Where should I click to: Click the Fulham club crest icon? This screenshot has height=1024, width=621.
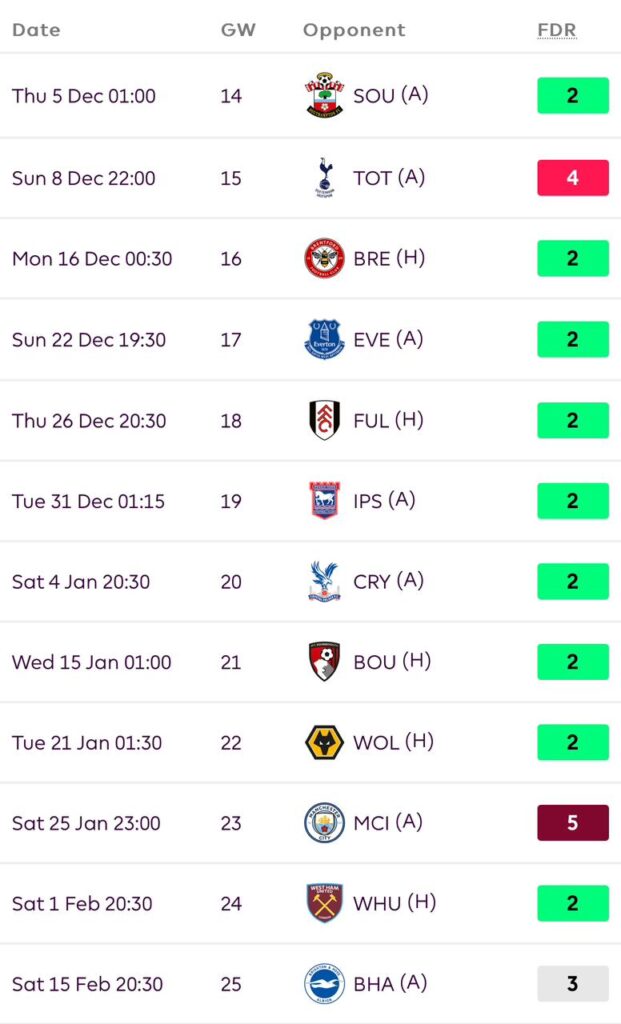(324, 420)
